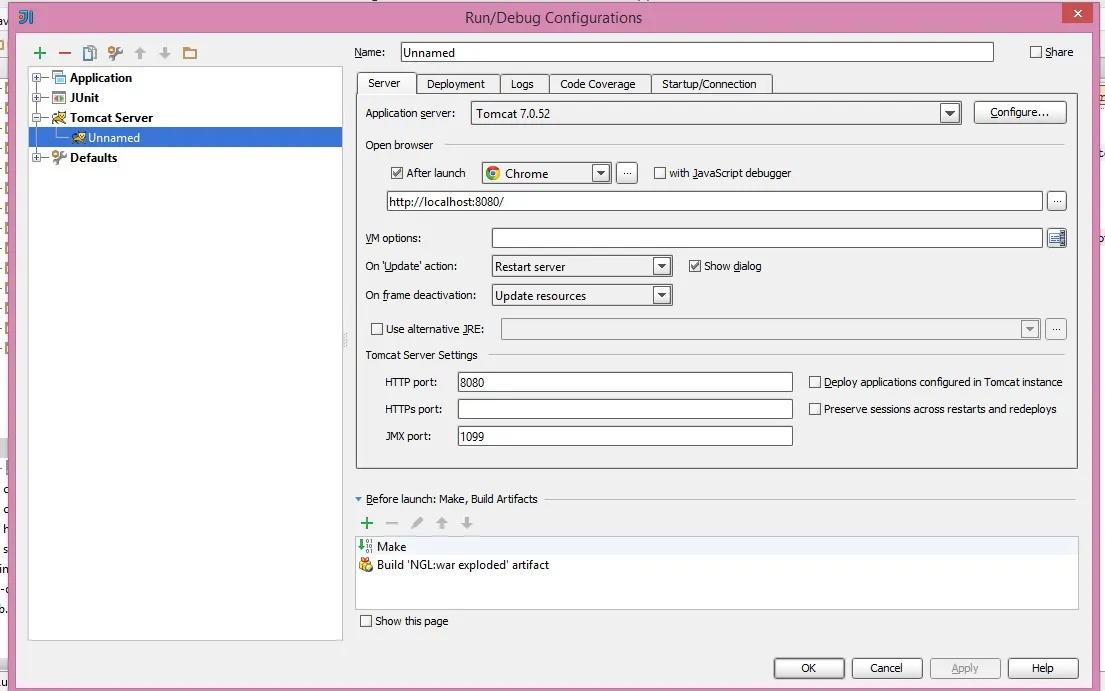1105x691 pixels.
Task: Move configuration up arrow in left toolbar
Action: tap(140, 53)
